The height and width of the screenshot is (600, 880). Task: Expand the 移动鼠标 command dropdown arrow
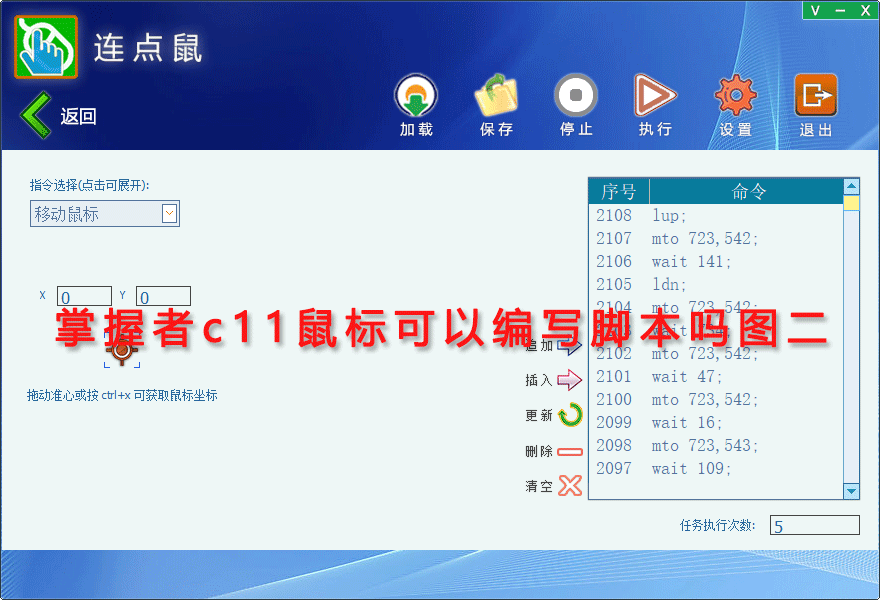(169, 213)
